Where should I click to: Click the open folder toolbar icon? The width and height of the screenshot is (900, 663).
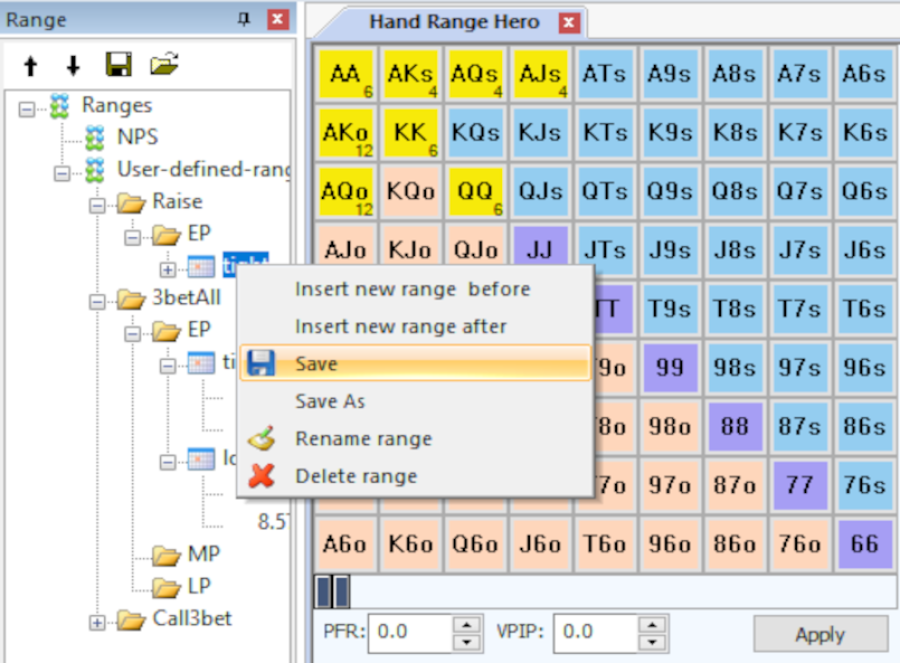pyautogui.click(x=164, y=66)
